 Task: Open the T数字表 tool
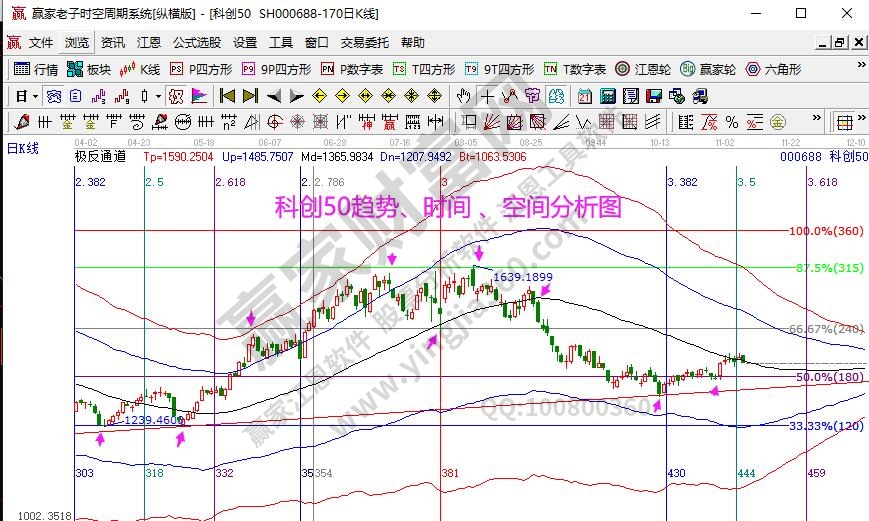pyautogui.click(x=575, y=69)
